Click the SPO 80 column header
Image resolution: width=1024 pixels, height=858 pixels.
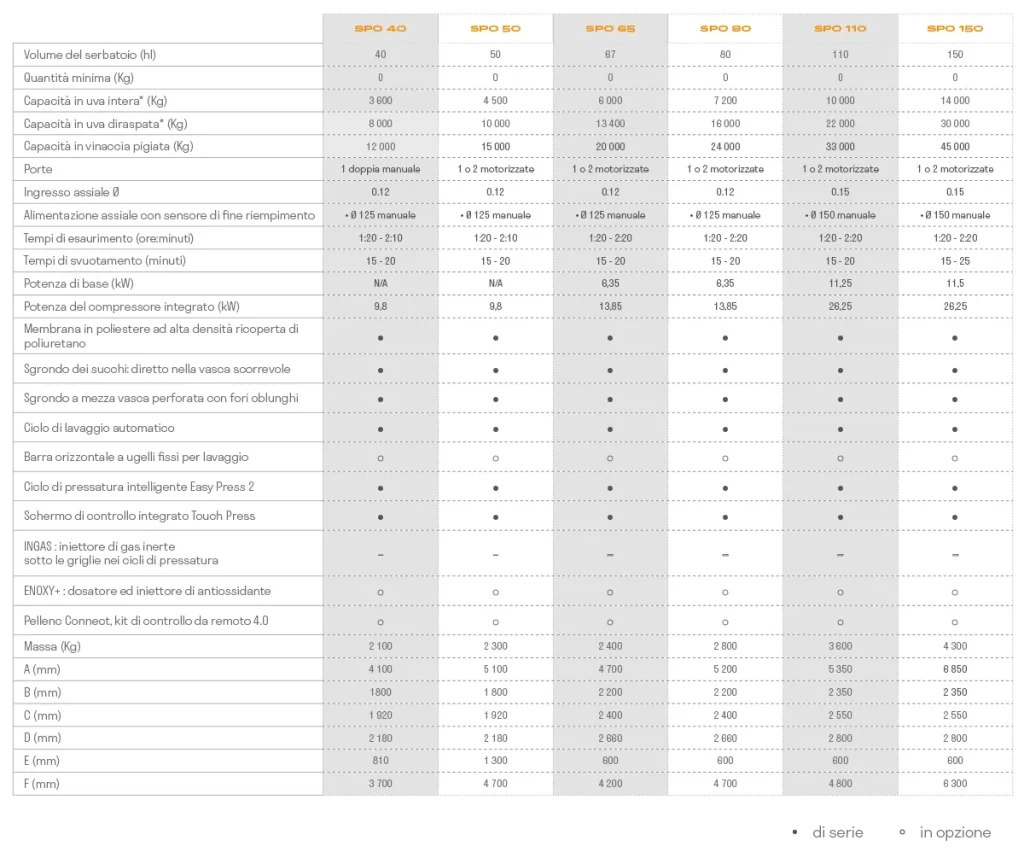[x=725, y=29]
